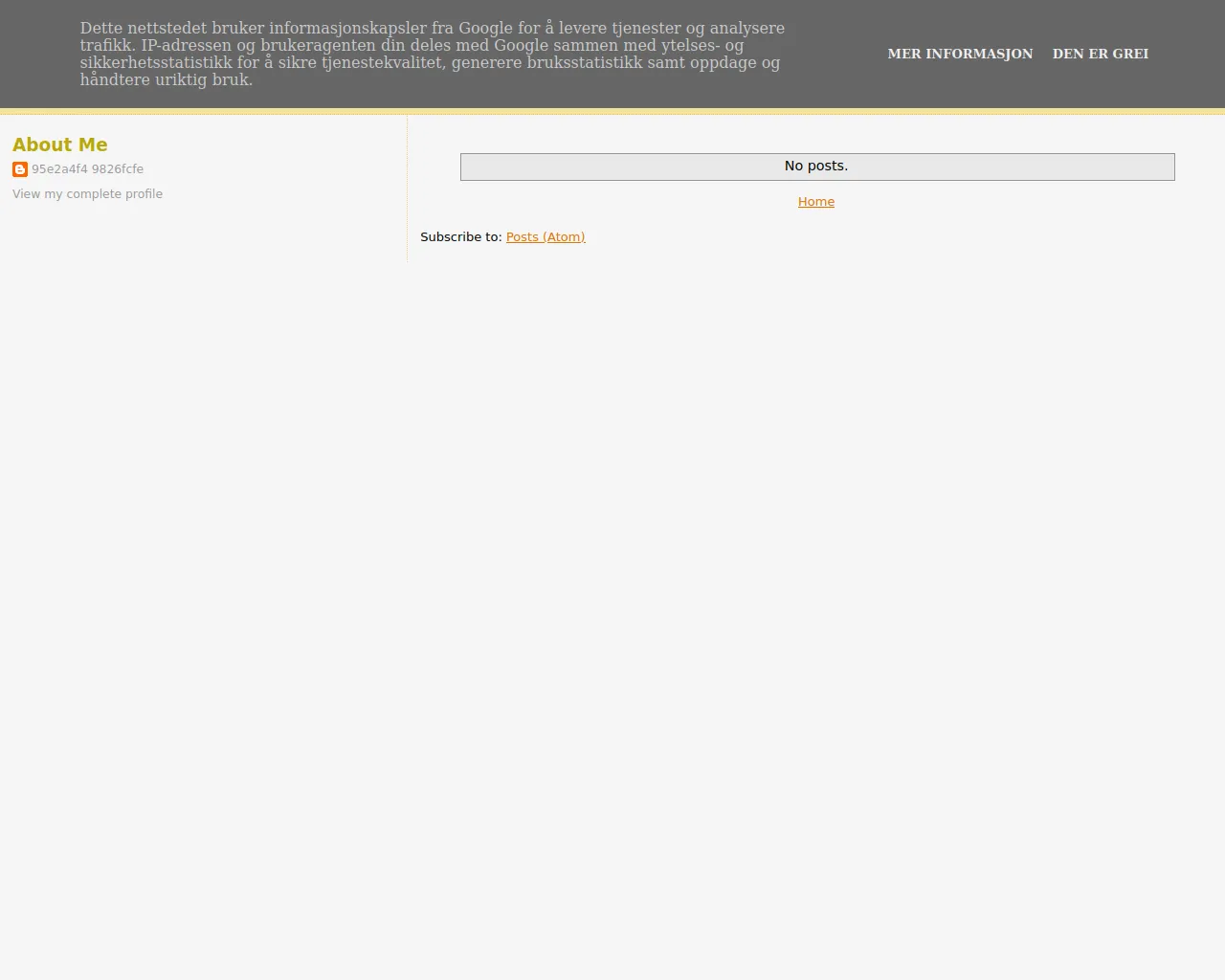Click the No posts. message box

[x=817, y=167]
